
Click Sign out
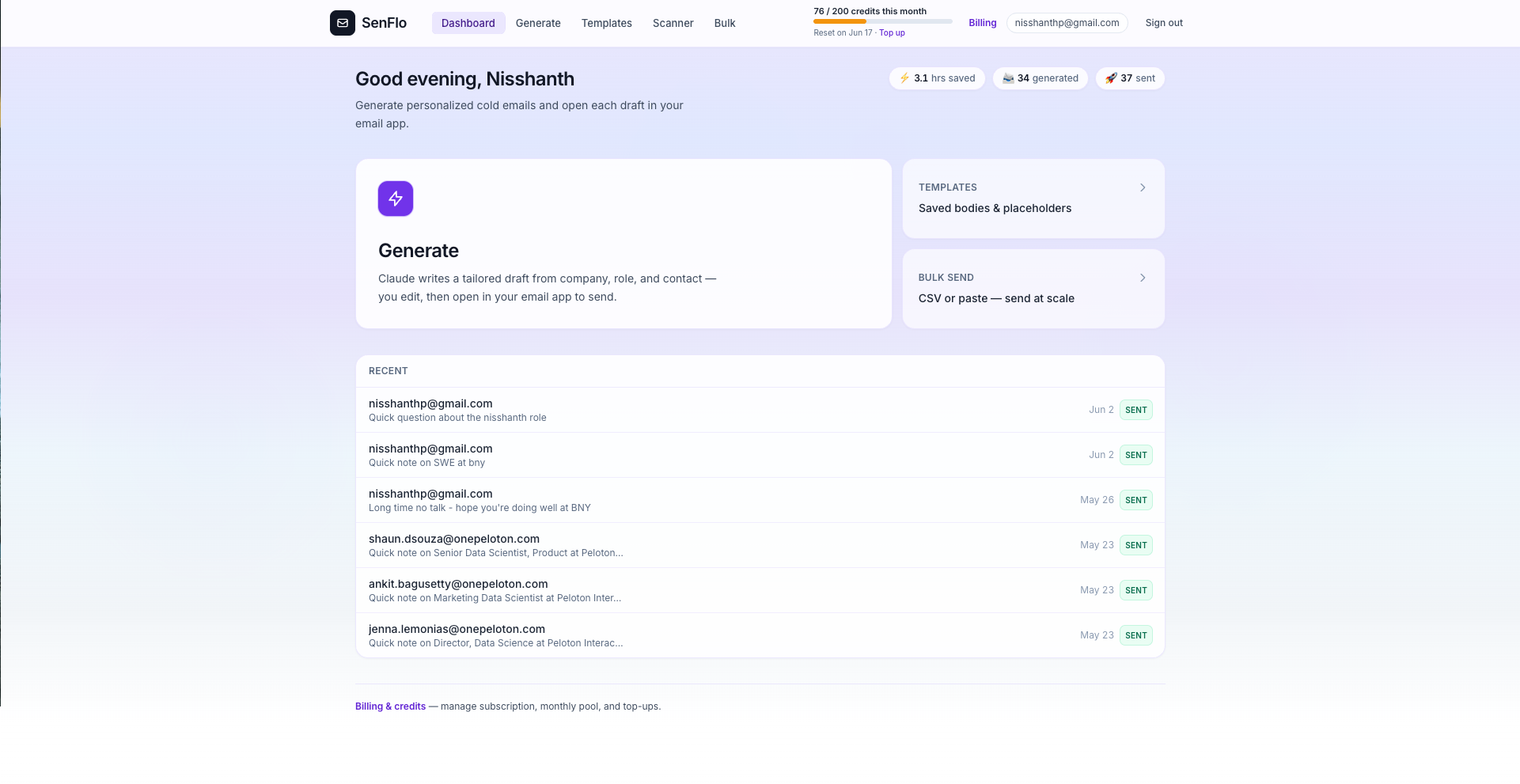point(1164,23)
